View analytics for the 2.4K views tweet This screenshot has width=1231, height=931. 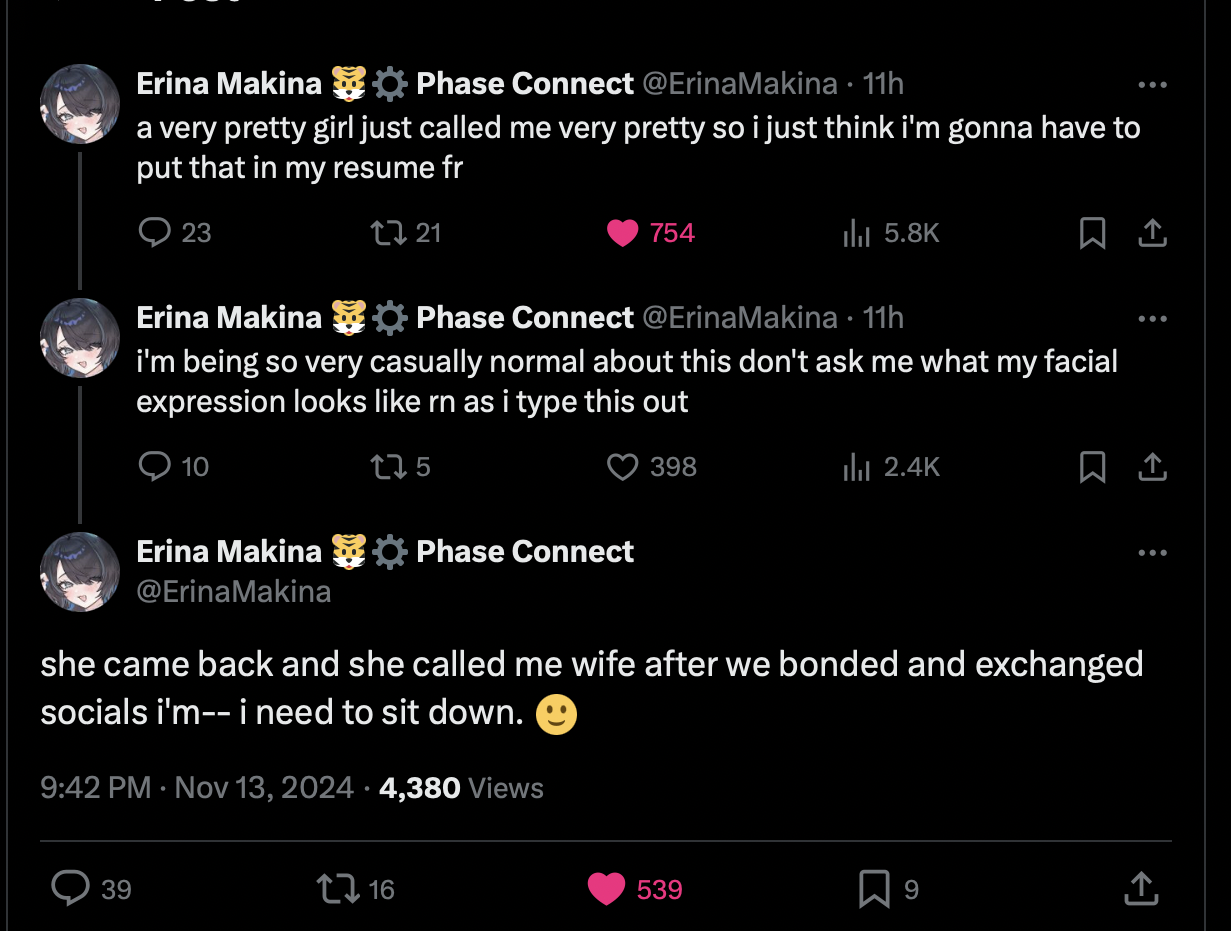(856, 467)
